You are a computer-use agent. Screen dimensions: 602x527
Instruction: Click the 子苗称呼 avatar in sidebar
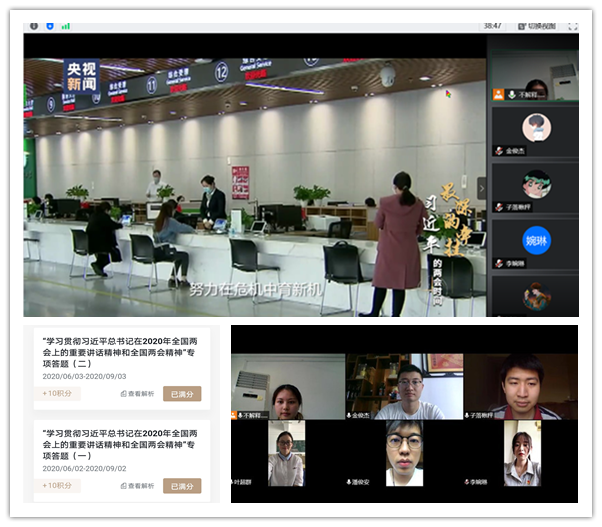(536, 184)
